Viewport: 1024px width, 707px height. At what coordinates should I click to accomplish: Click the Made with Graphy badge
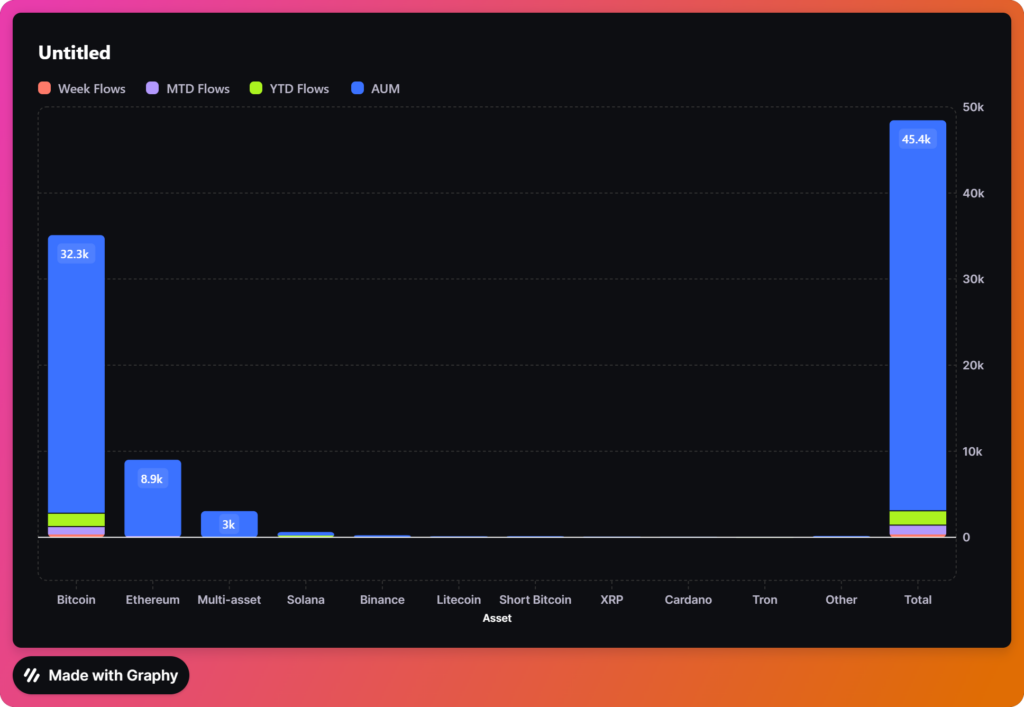101,676
